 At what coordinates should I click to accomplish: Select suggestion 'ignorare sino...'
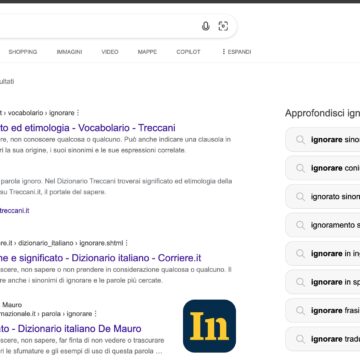(323, 140)
